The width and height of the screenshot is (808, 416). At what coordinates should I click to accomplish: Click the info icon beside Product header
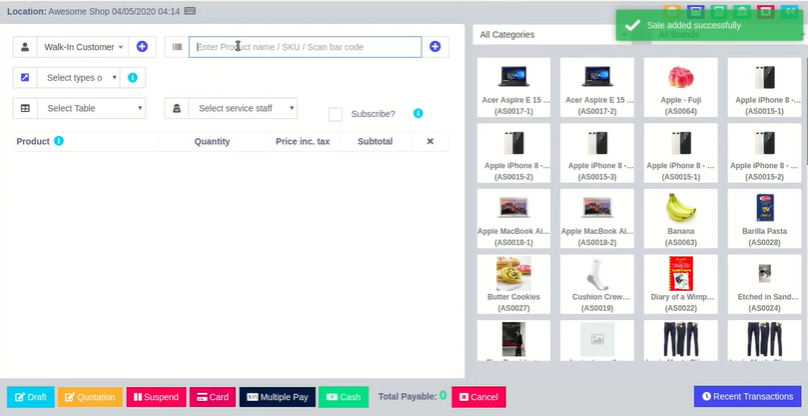point(59,142)
